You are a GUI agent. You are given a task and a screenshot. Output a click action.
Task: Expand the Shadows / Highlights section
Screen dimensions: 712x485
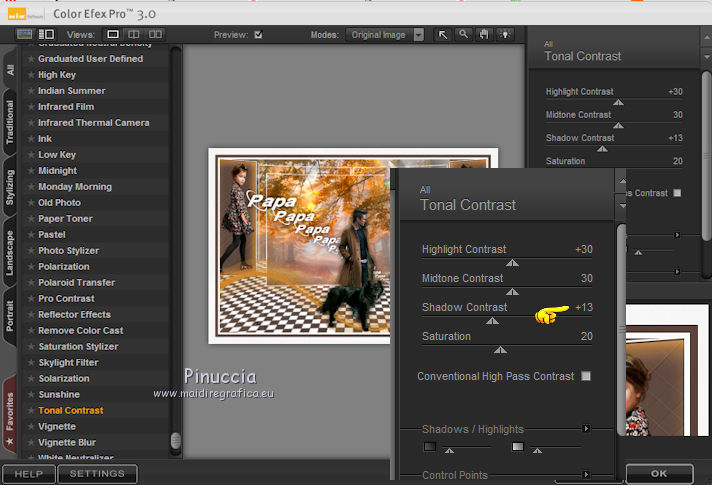586,429
